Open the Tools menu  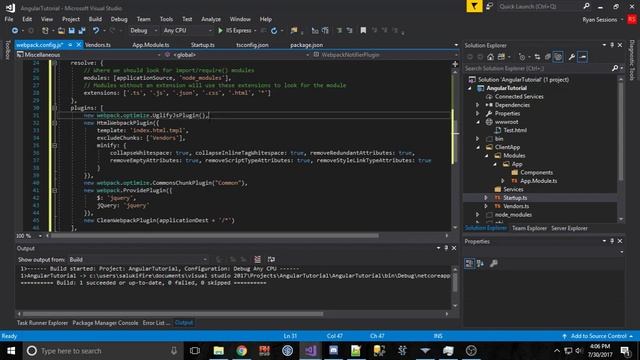pos(166,19)
